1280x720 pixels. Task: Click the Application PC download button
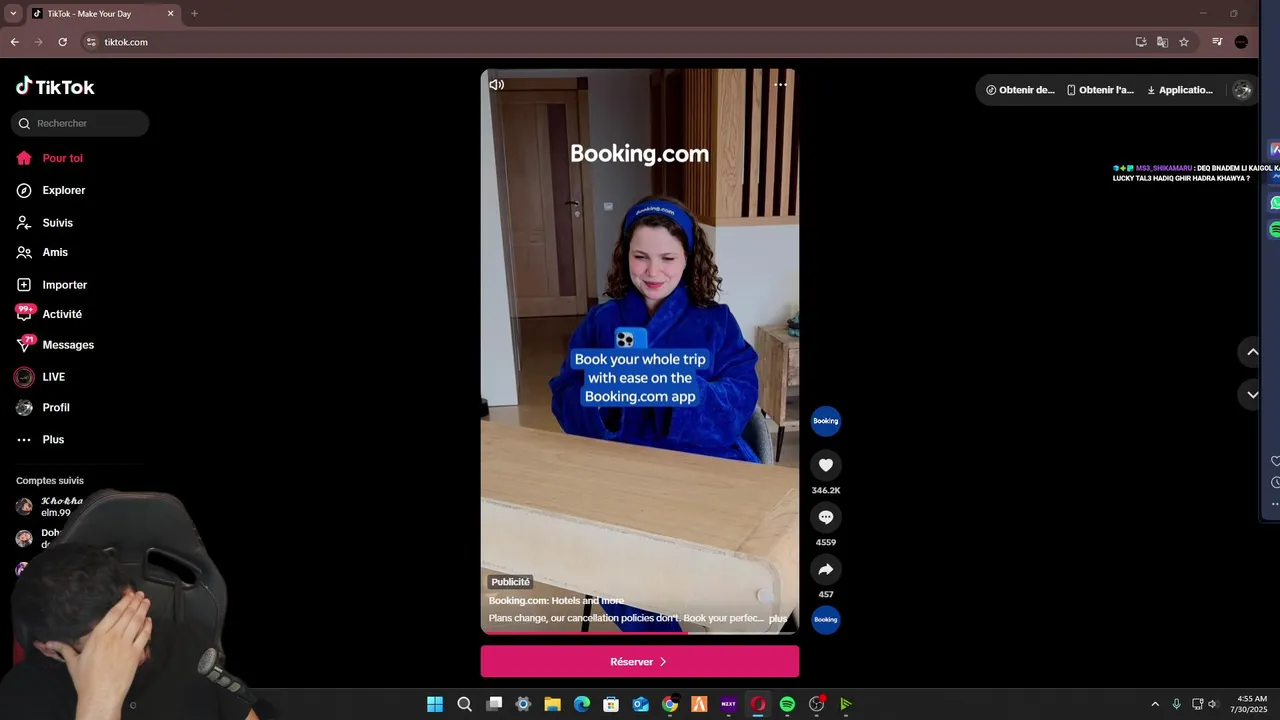click(1180, 90)
